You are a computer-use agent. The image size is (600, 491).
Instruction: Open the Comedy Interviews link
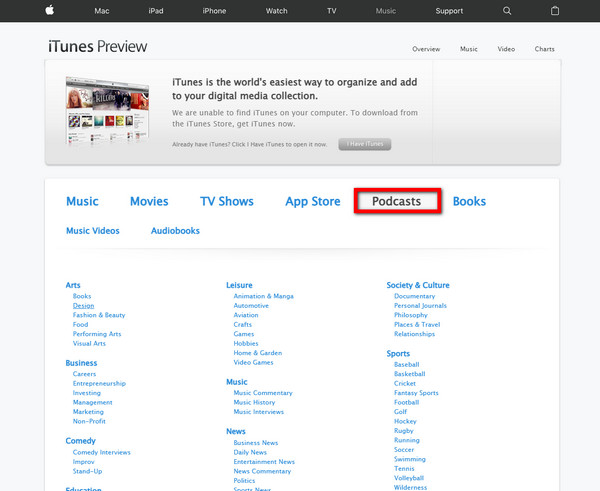coord(101,452)
